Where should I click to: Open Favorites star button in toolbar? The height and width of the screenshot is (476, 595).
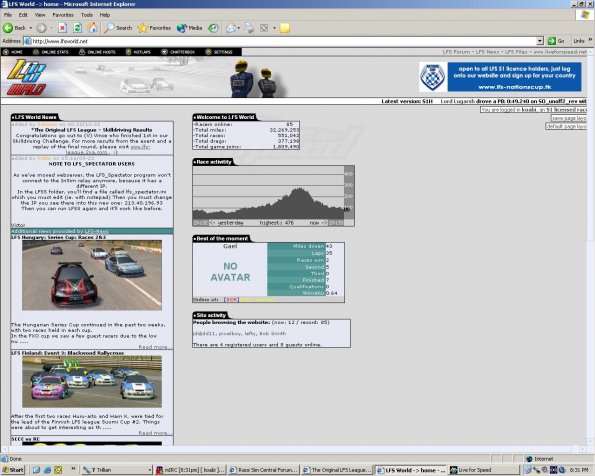(154, 28)
